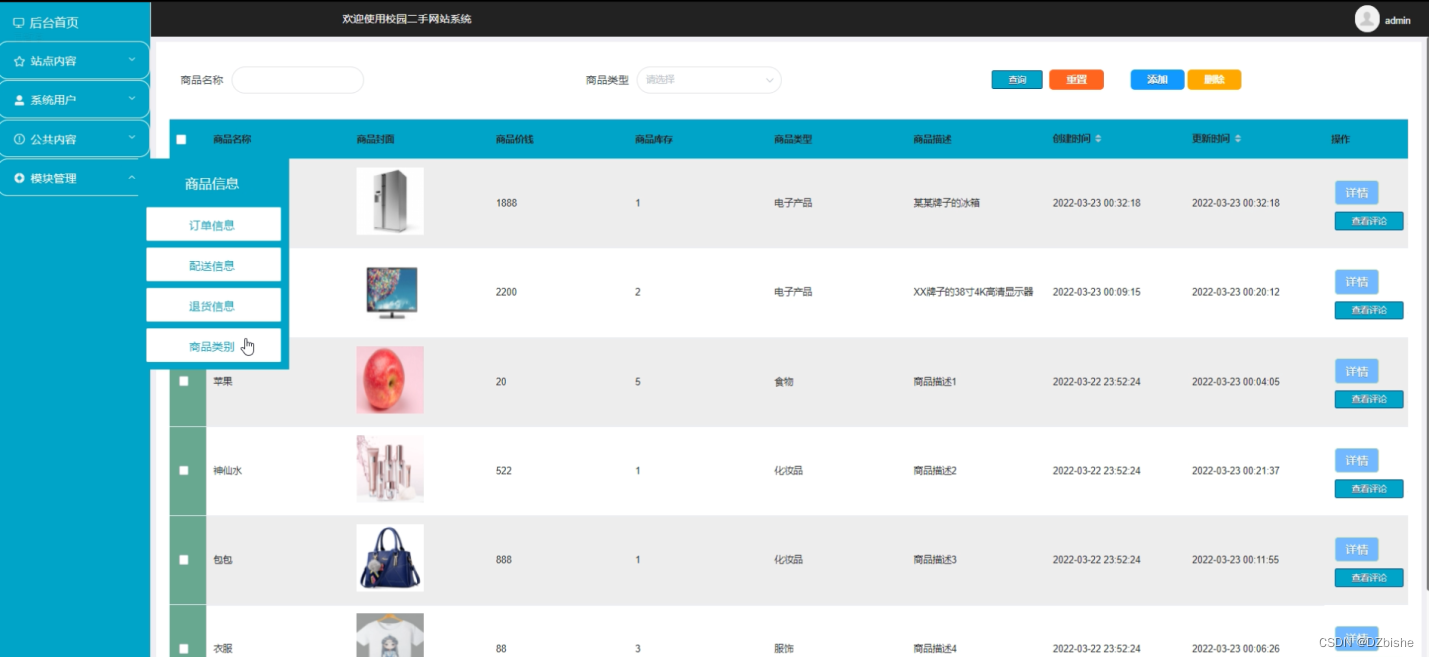
Task: Collapse the 模块管理 chevron
Action: click(132, 178)
